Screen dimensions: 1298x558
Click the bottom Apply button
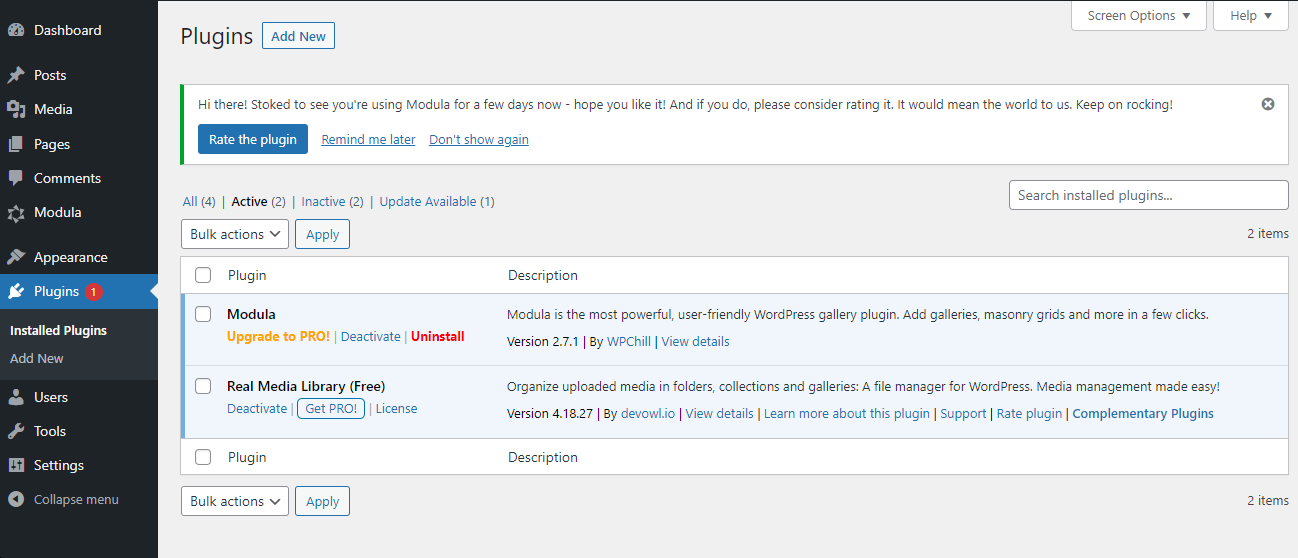tap(322, 501)
